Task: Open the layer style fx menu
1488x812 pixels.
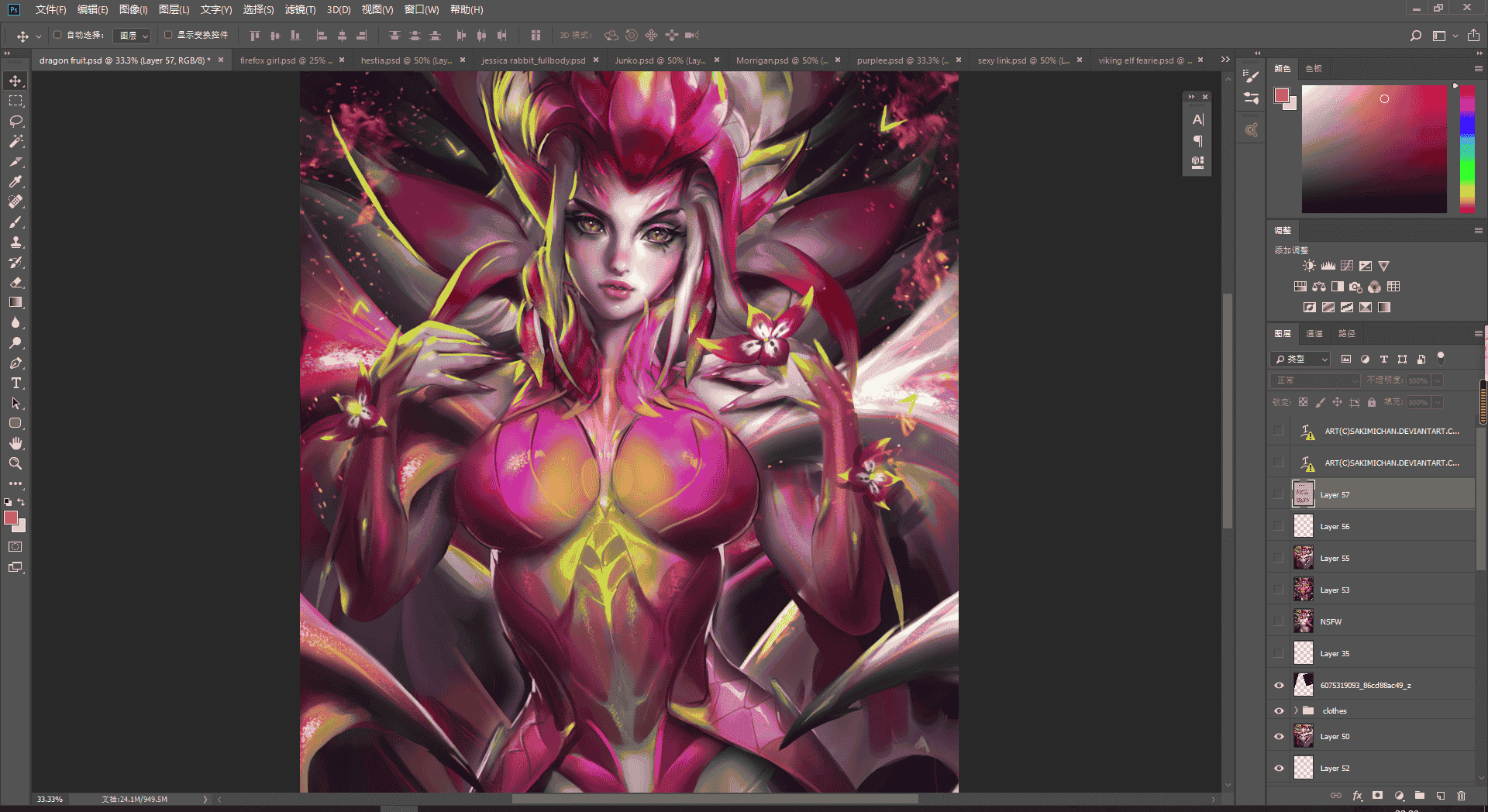Action: pos(1357,796)
